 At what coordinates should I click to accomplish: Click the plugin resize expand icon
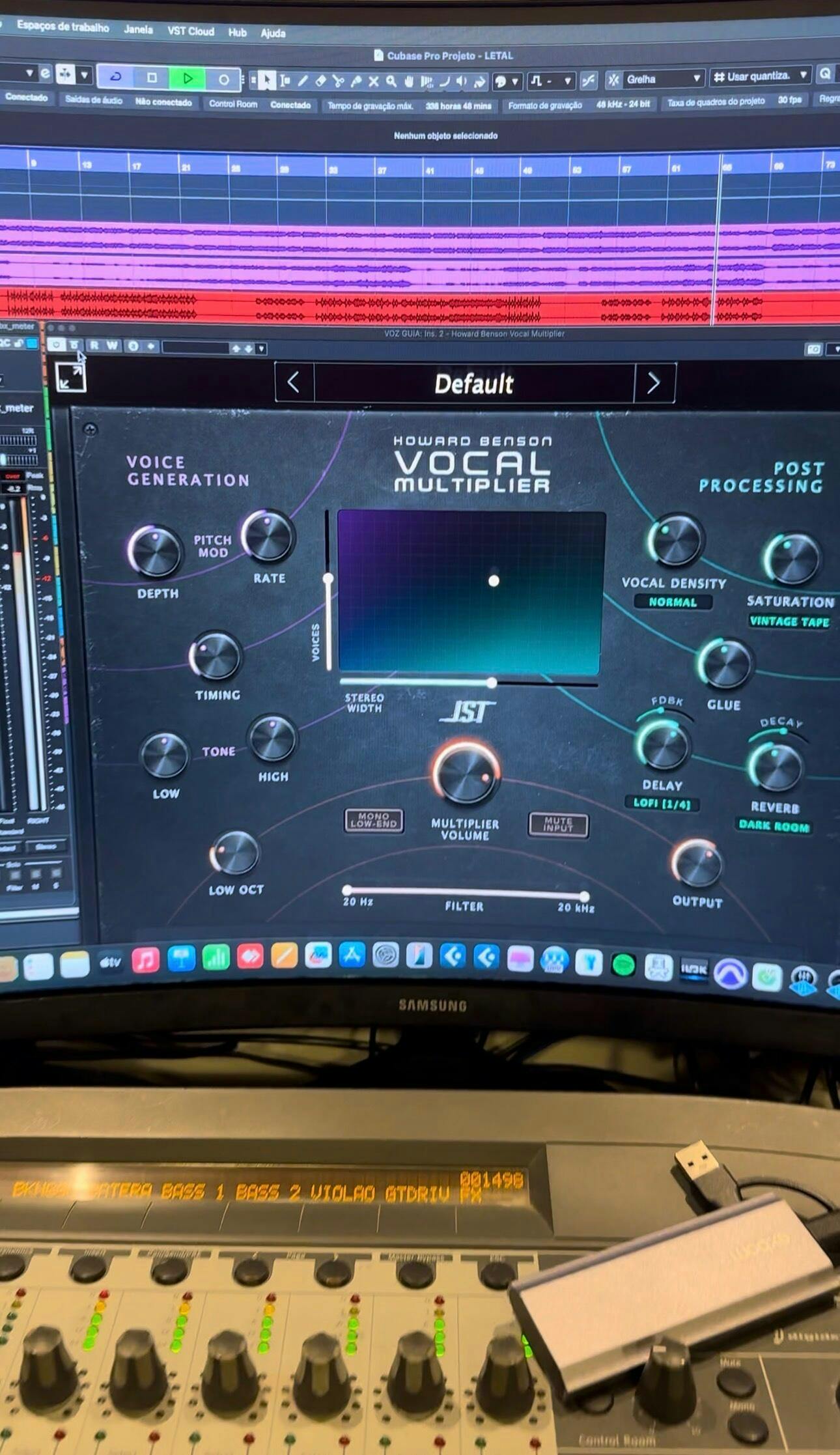click(70, 377)
